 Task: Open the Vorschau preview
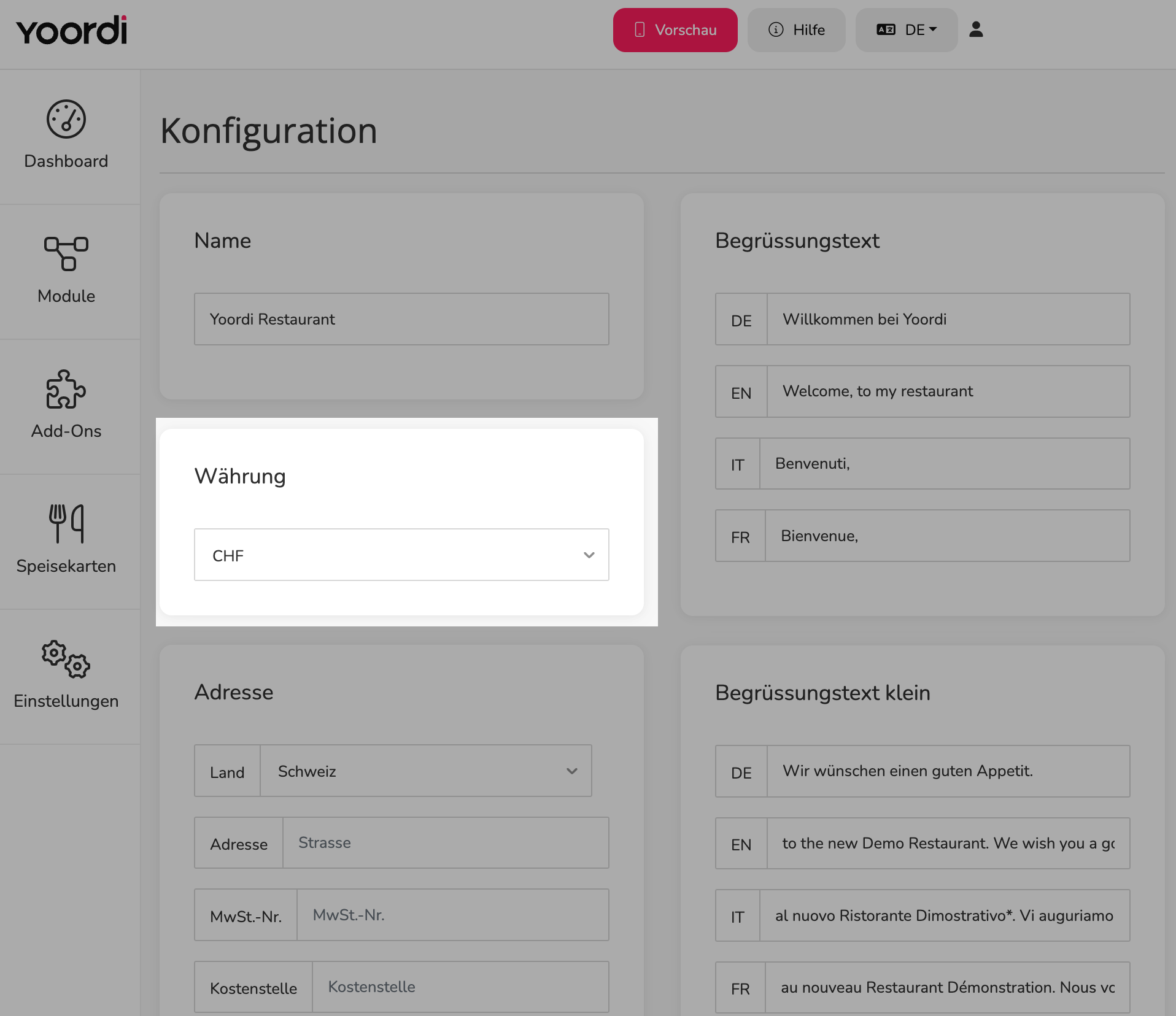click(675, 30)
